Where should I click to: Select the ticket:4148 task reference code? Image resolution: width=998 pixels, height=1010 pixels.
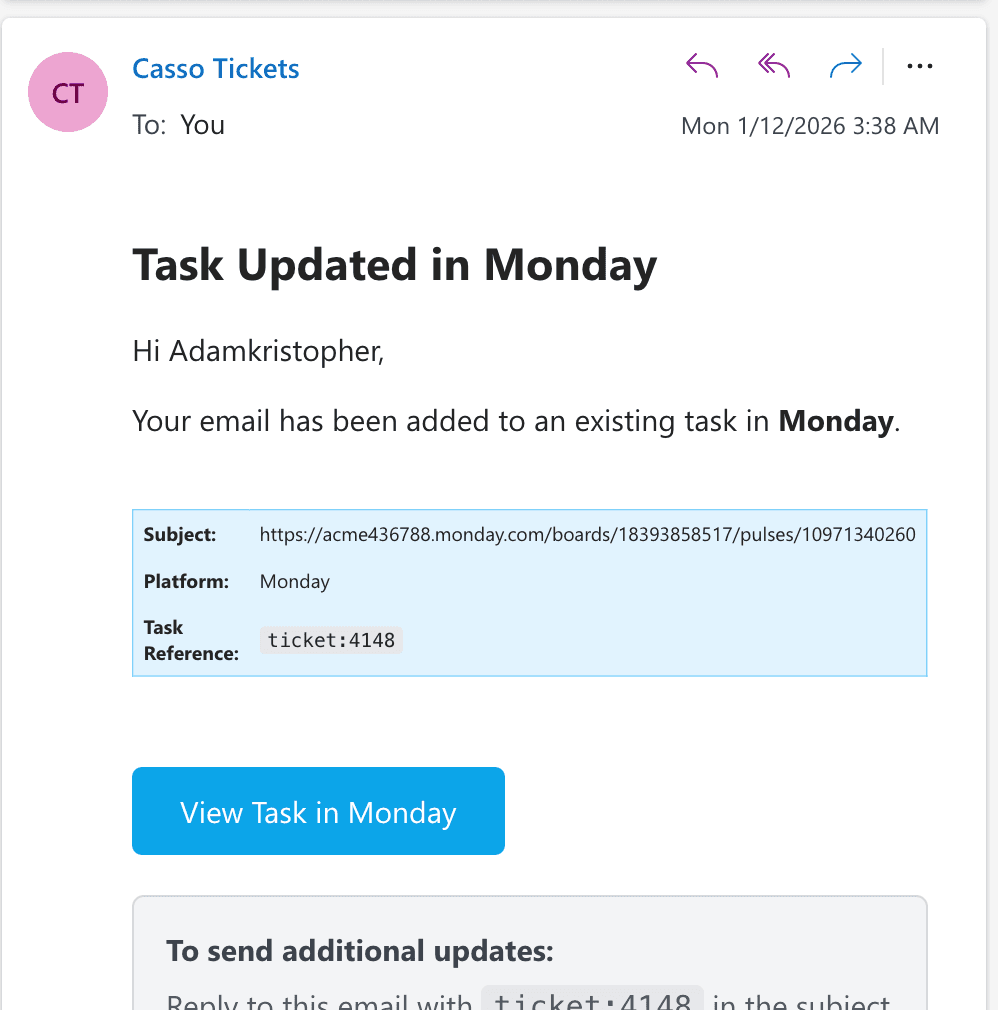[331, 640]
